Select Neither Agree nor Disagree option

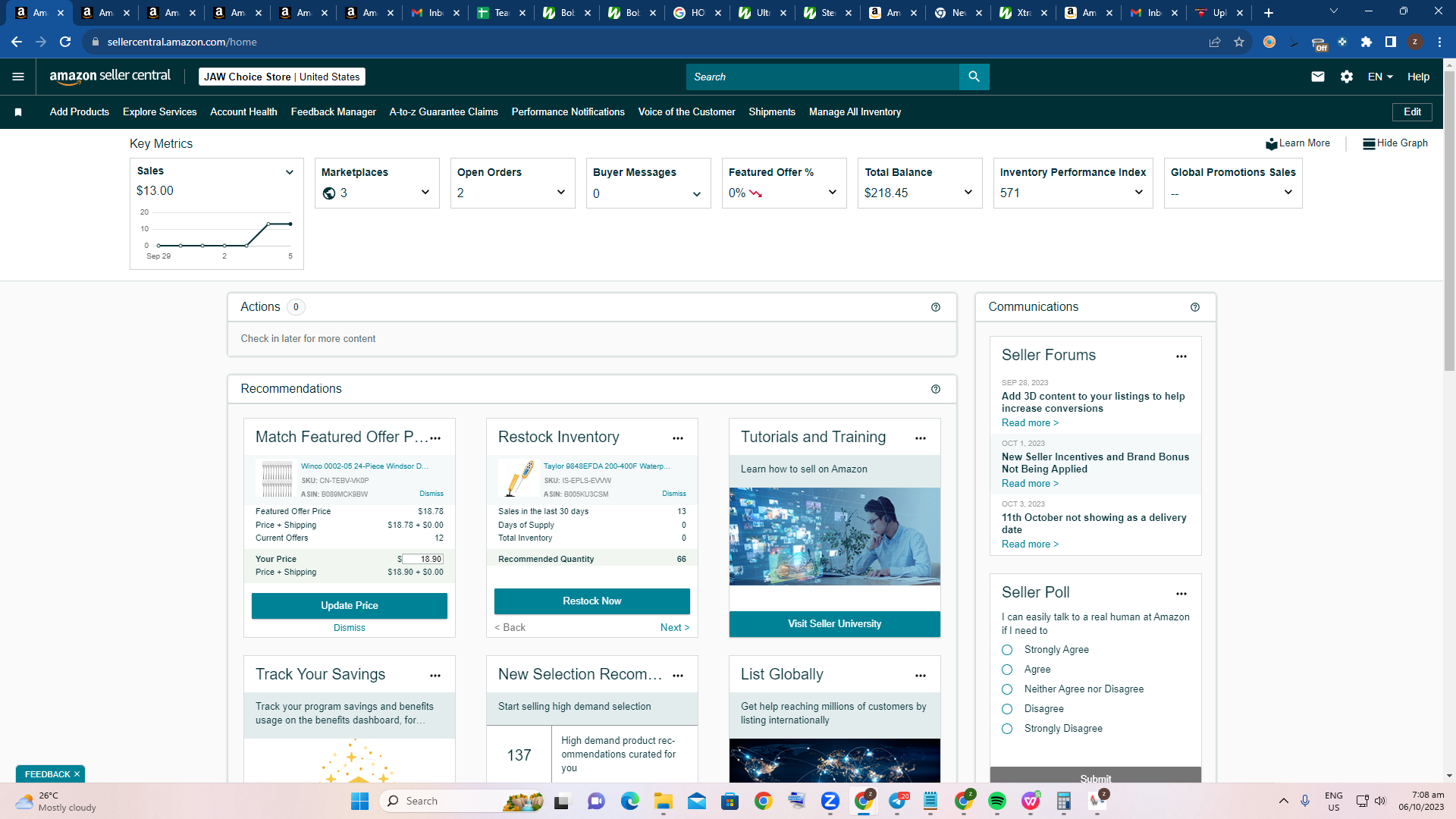[x=1007, y=689]
